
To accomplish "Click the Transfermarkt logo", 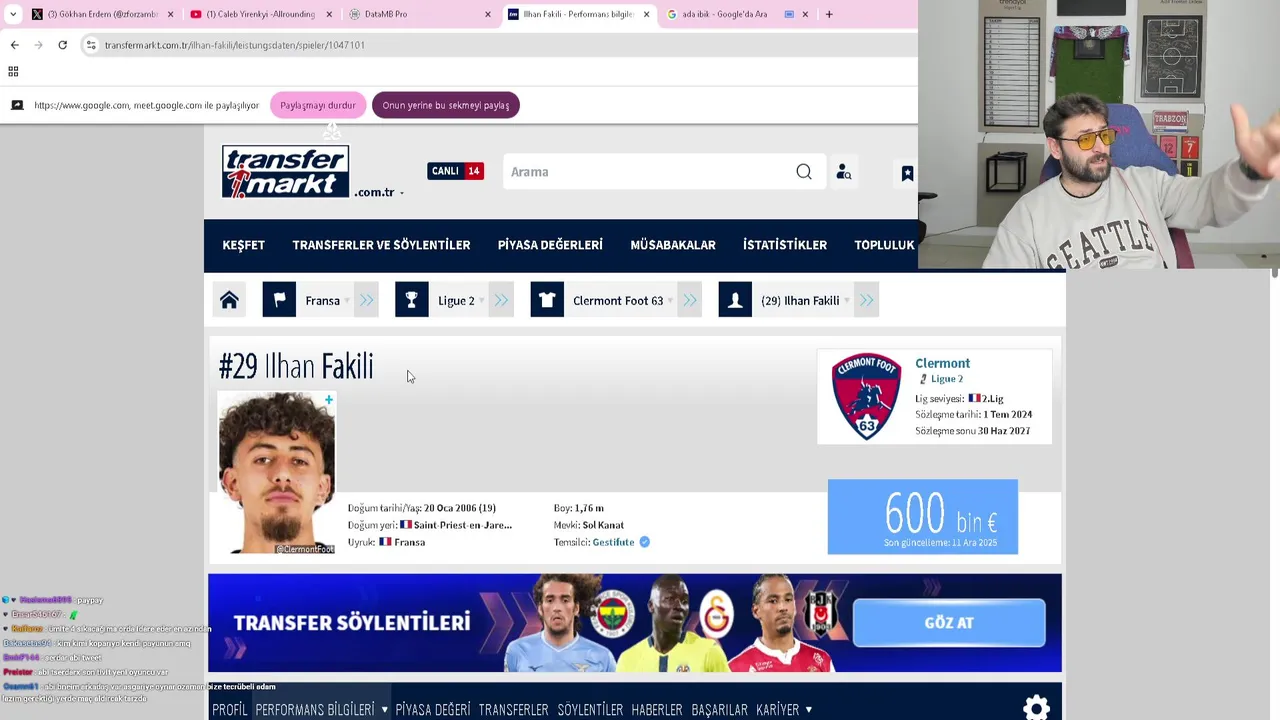I will (285, 171).
